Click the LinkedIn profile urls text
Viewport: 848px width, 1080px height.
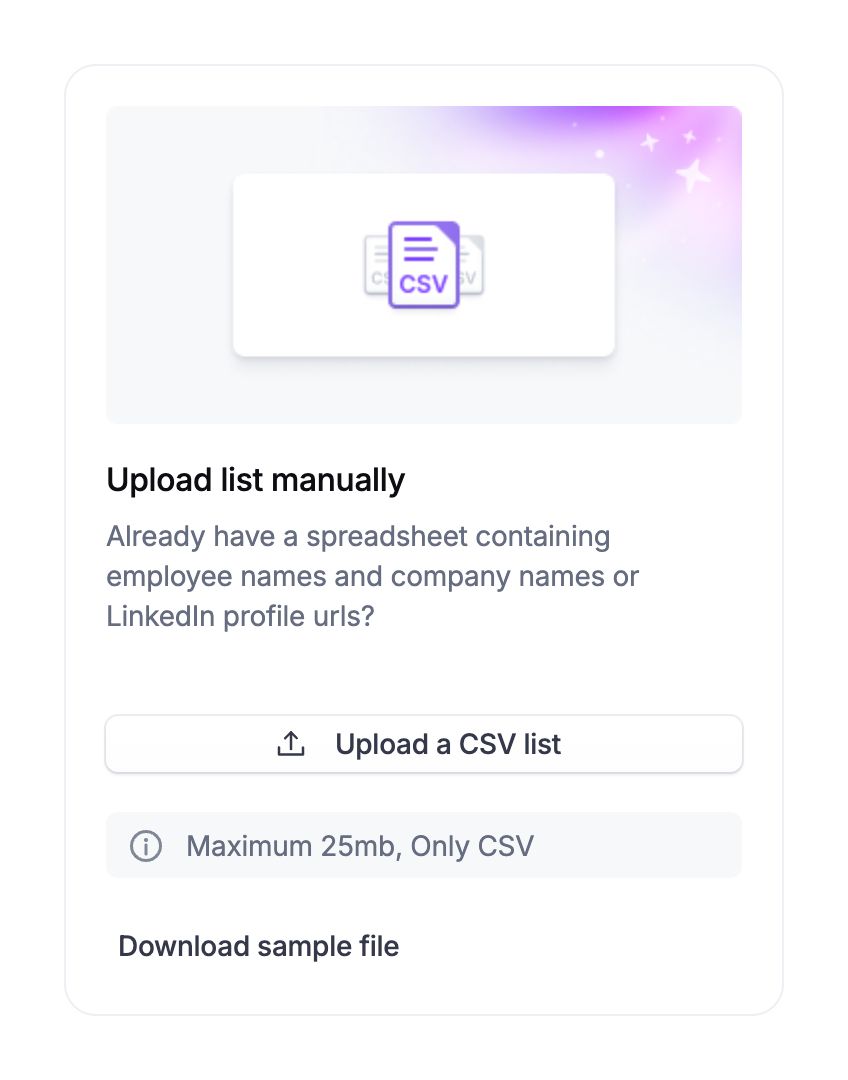(x=240, y=616)
